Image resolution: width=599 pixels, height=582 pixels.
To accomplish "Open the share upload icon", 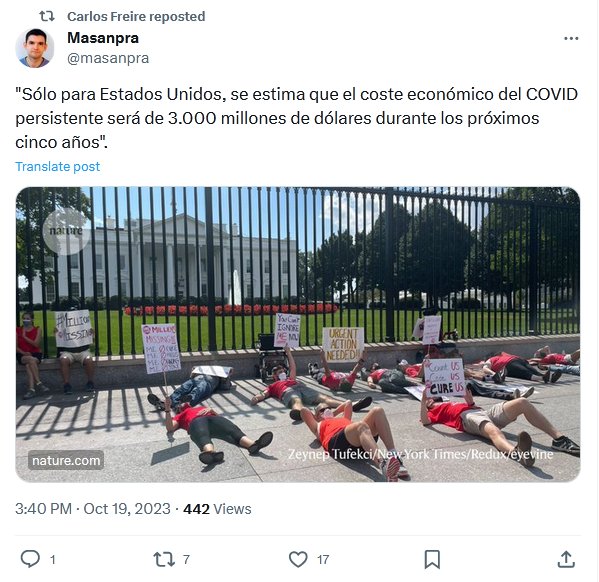I will click(566, 559).
